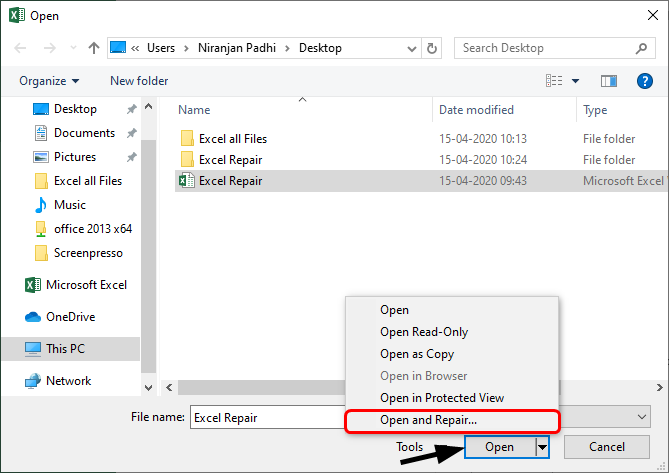This screenshot has width=669, height=473.
Task: Open the Help button
Action: (645, 81)
